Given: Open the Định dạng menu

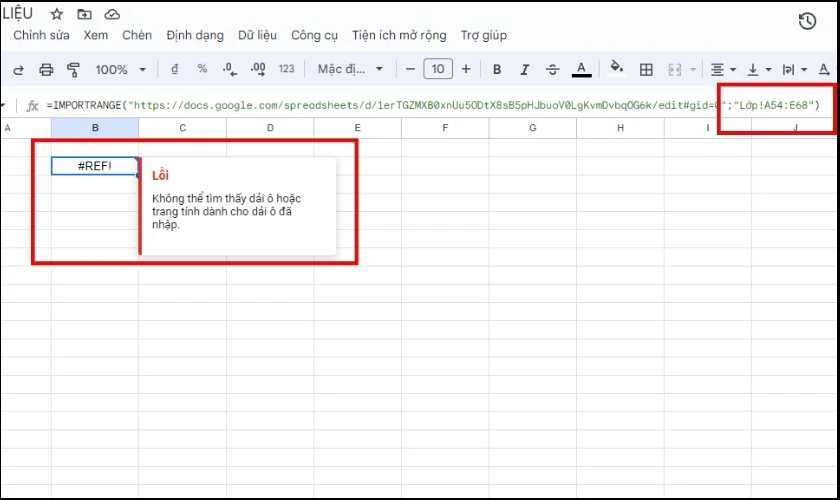Looking at the screenshot, I should 195,35.
